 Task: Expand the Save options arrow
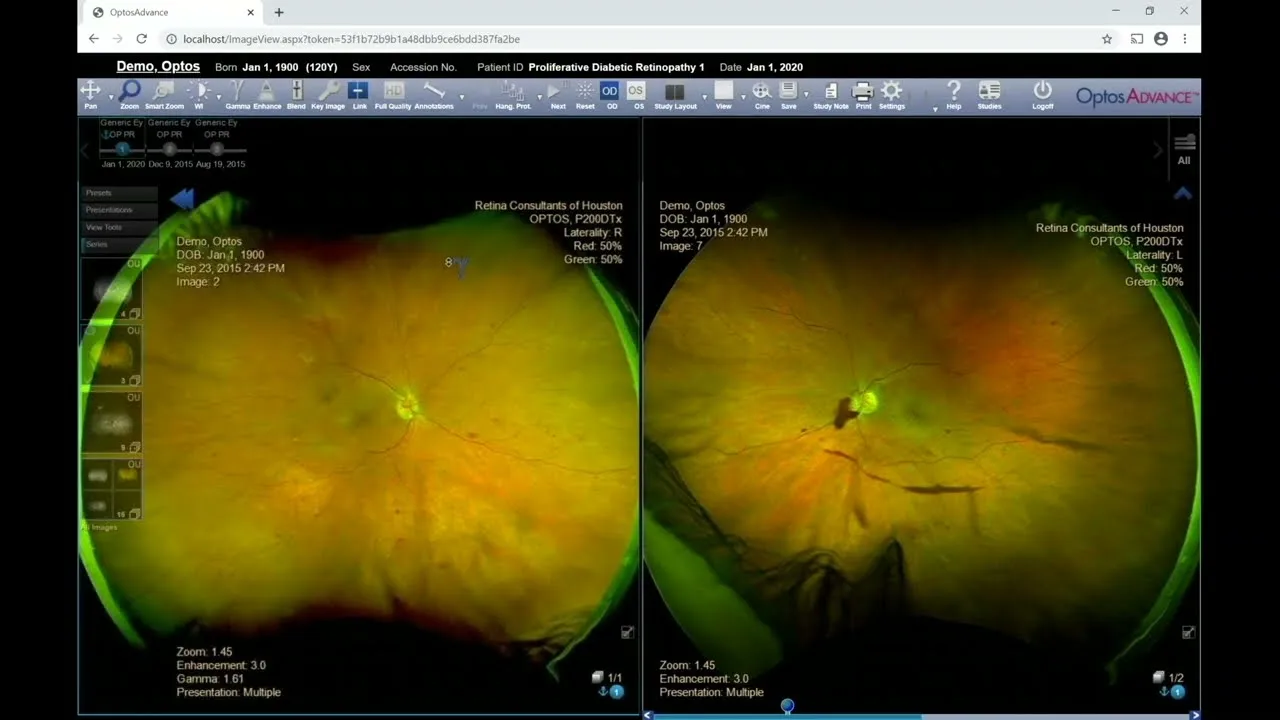point(806,98)
